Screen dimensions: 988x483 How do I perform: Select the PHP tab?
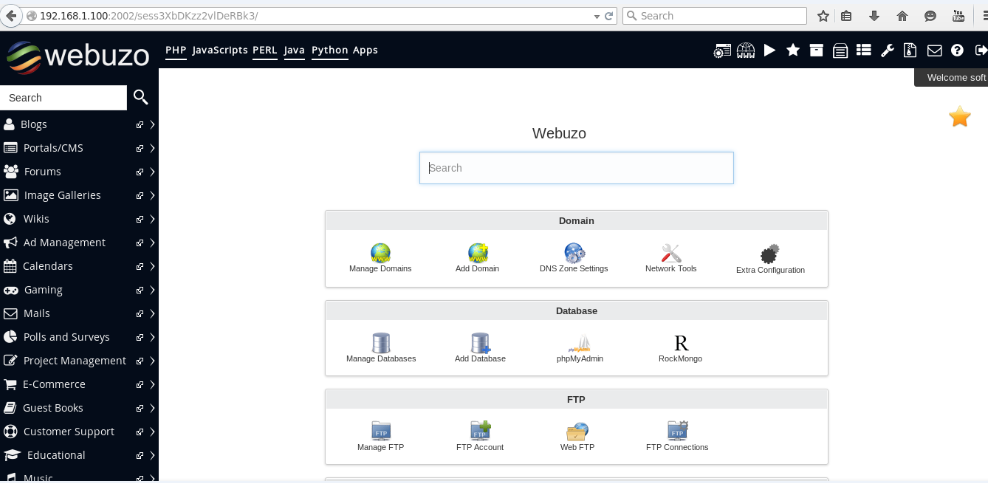[x=175, y=50]
